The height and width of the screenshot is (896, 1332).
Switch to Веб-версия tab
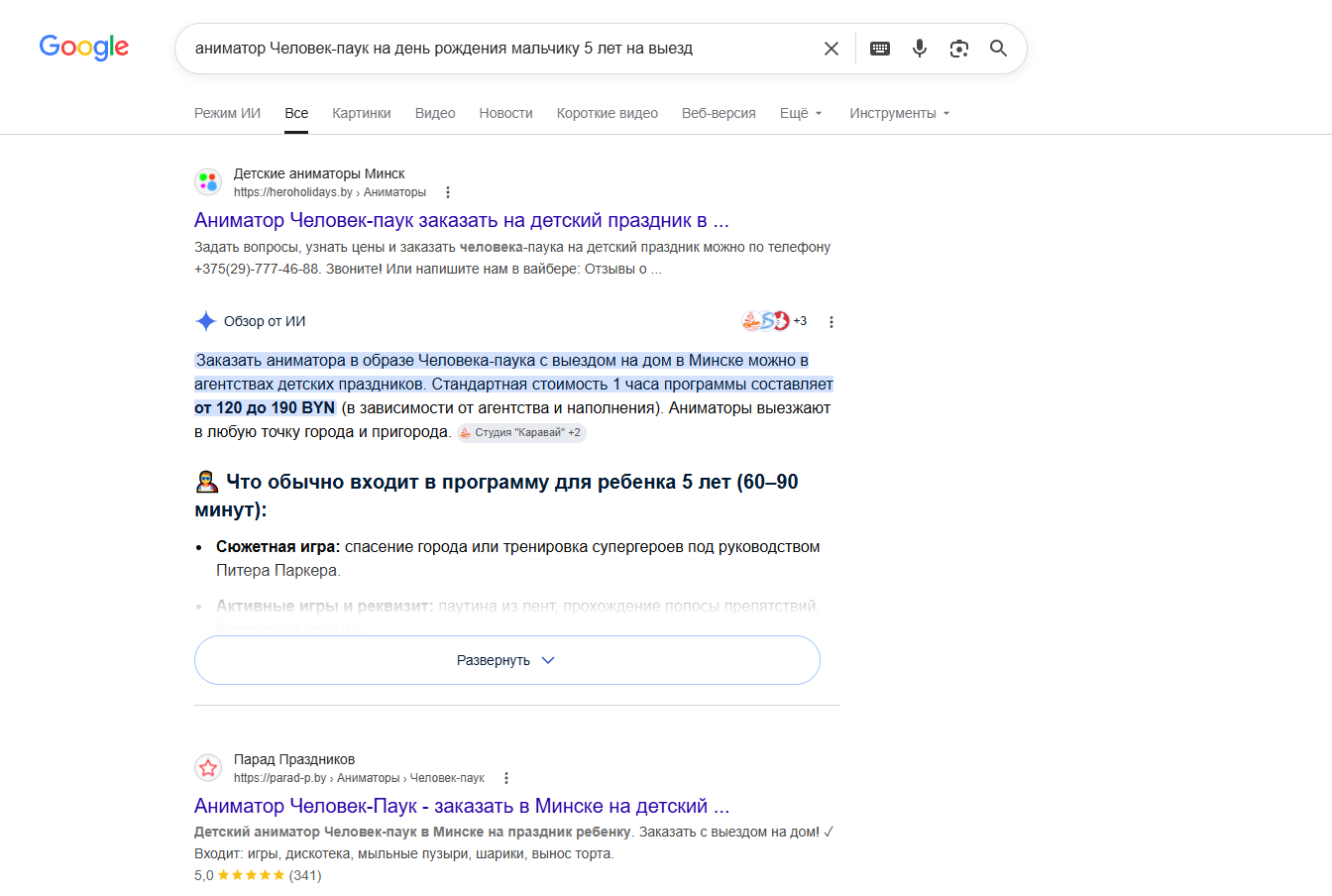pos(719,113)
